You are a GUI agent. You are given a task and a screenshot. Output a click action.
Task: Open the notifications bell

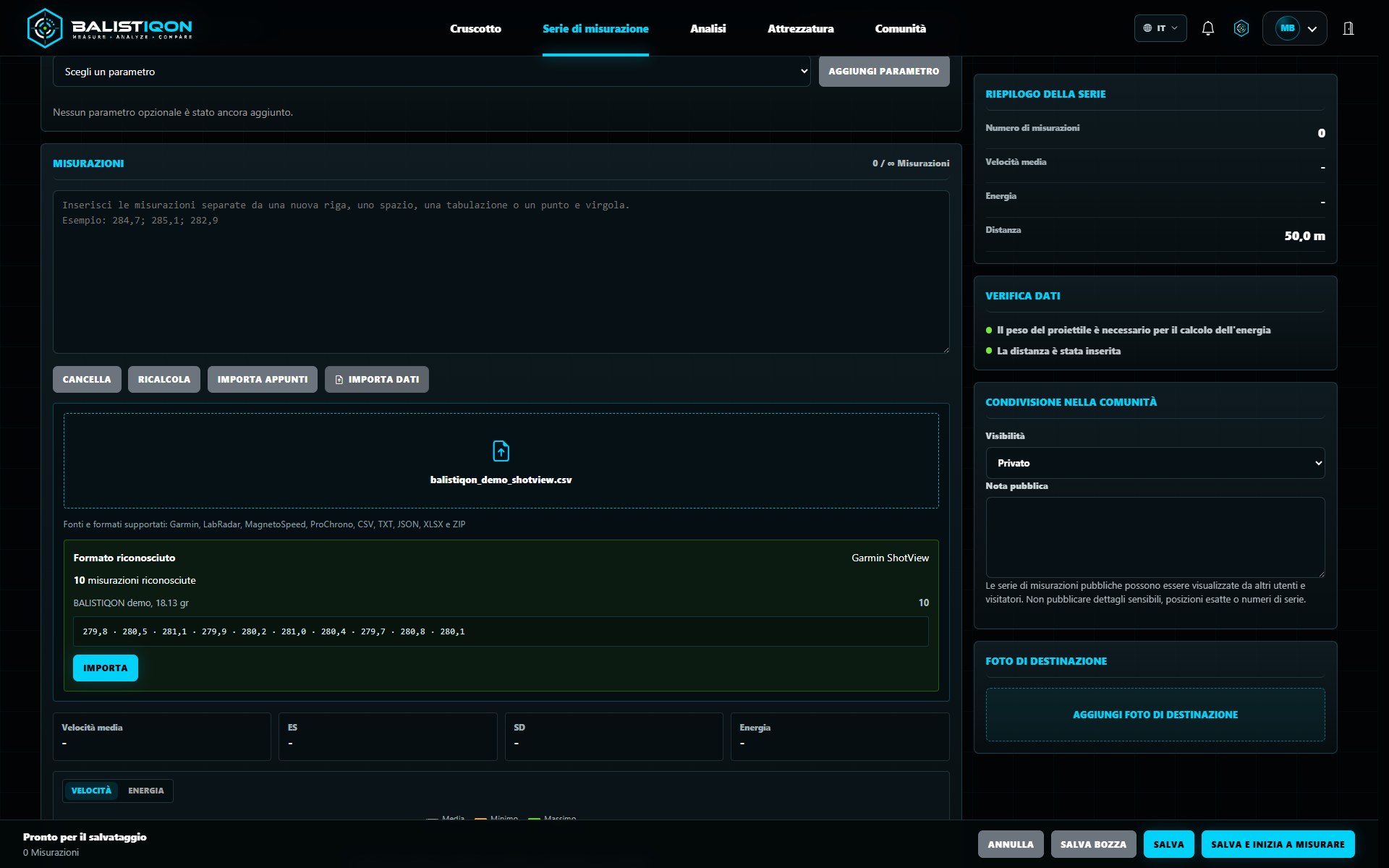(x=1207, y=28)
